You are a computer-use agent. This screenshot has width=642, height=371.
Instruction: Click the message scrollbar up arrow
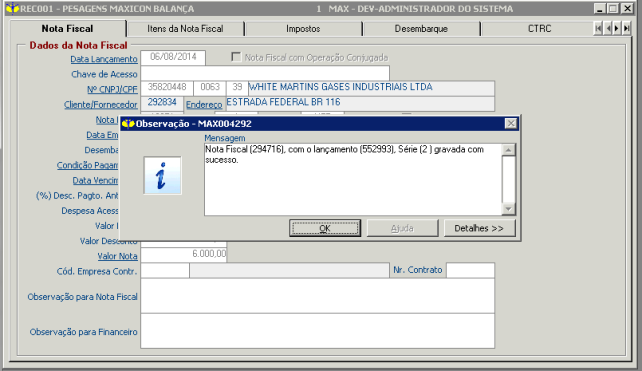tap(508, 150)
